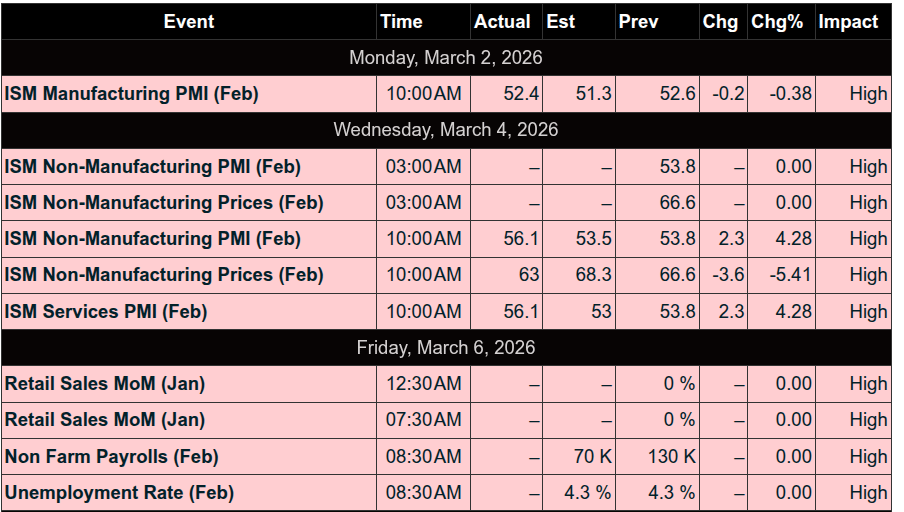
Task: Click the Actual column header
Action: 502,21
